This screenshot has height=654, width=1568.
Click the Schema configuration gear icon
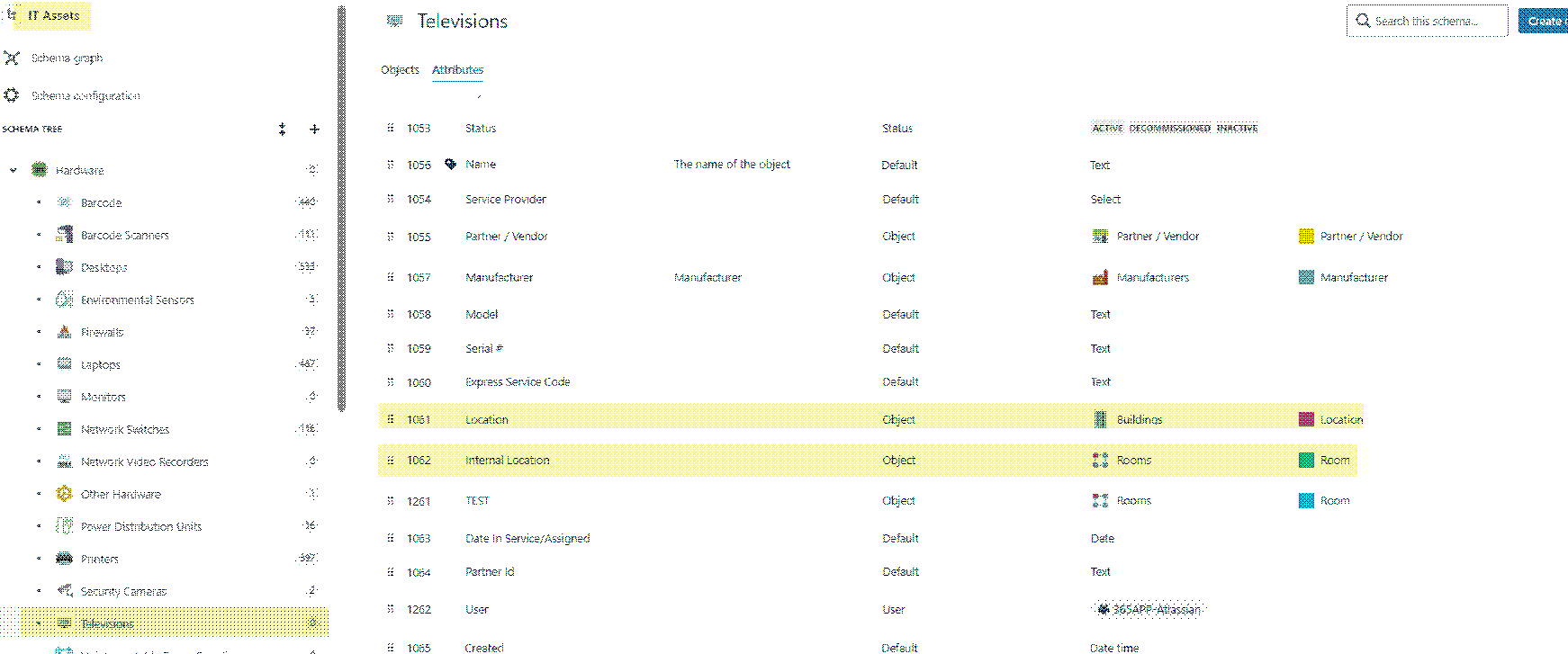point(12,95)
